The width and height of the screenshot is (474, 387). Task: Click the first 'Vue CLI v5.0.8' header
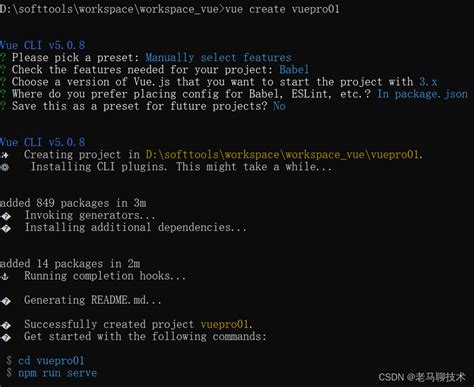pyautogui.click(x=42, y=45)
